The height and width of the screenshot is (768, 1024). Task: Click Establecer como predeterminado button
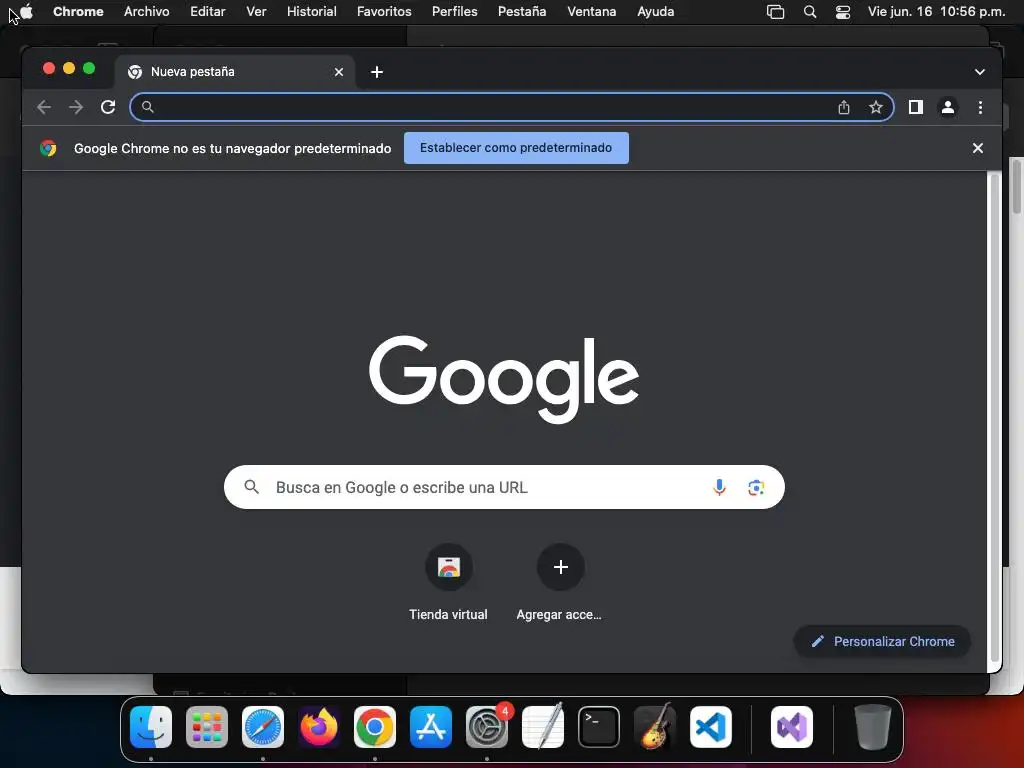[516, 148]
